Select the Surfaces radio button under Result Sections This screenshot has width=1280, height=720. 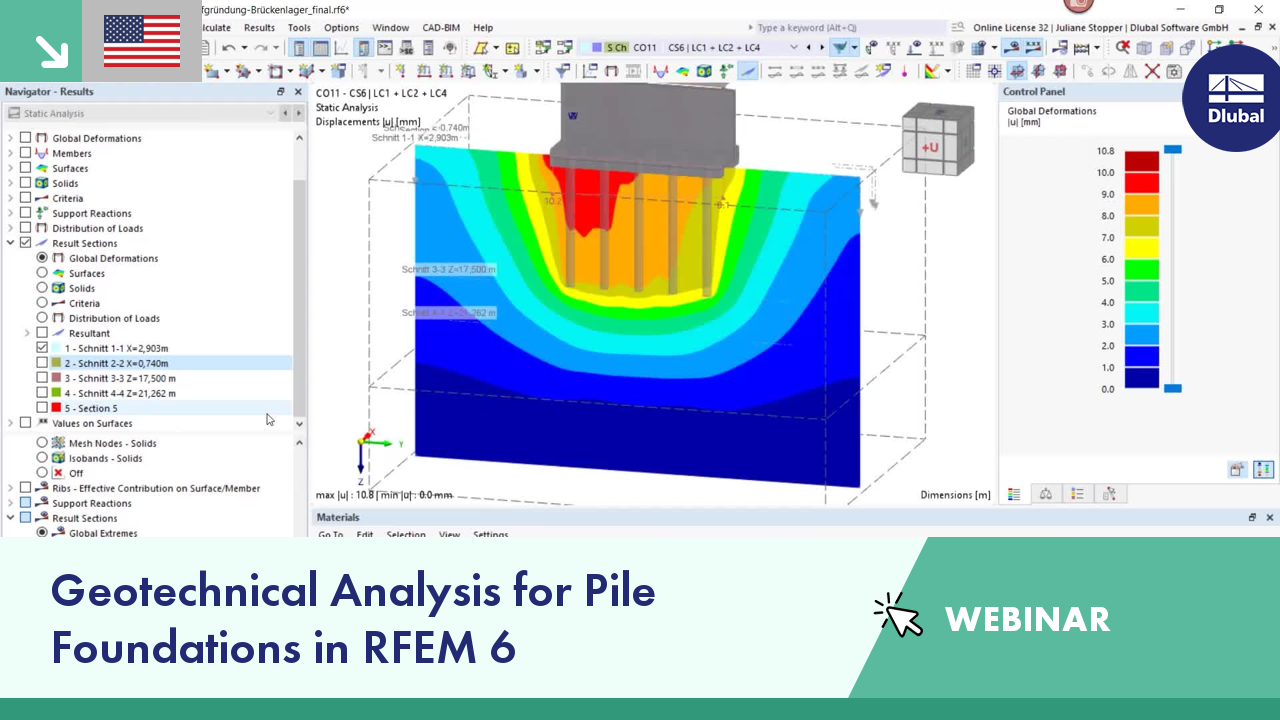pyautogui.click(x=41, y=273)
